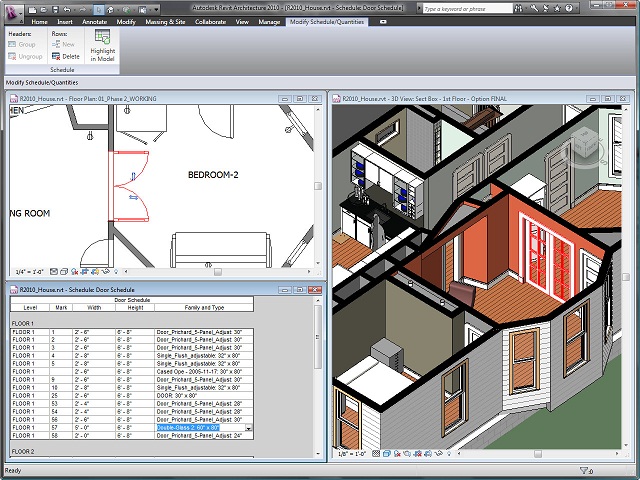Viewport: 640px width, 480px height.
Task: Open the Collaborate ribbon tab
Action: pos(211,22)
